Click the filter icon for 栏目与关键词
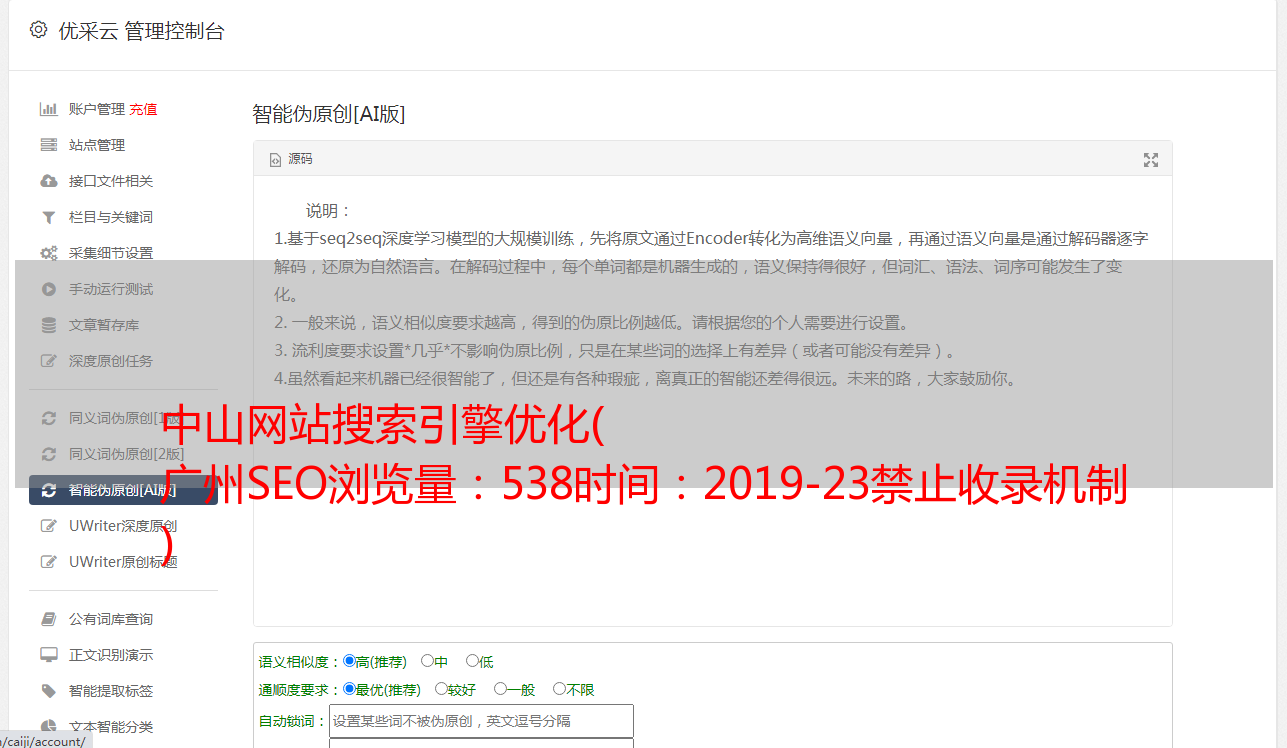Screen dimensions: 1287x748 coord(48,217)
